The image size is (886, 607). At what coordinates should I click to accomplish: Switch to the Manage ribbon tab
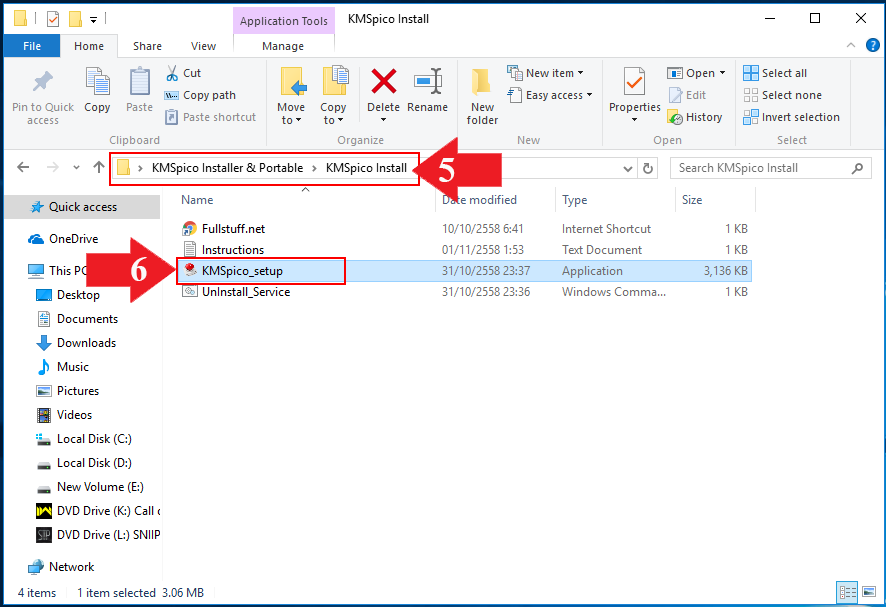283,46
